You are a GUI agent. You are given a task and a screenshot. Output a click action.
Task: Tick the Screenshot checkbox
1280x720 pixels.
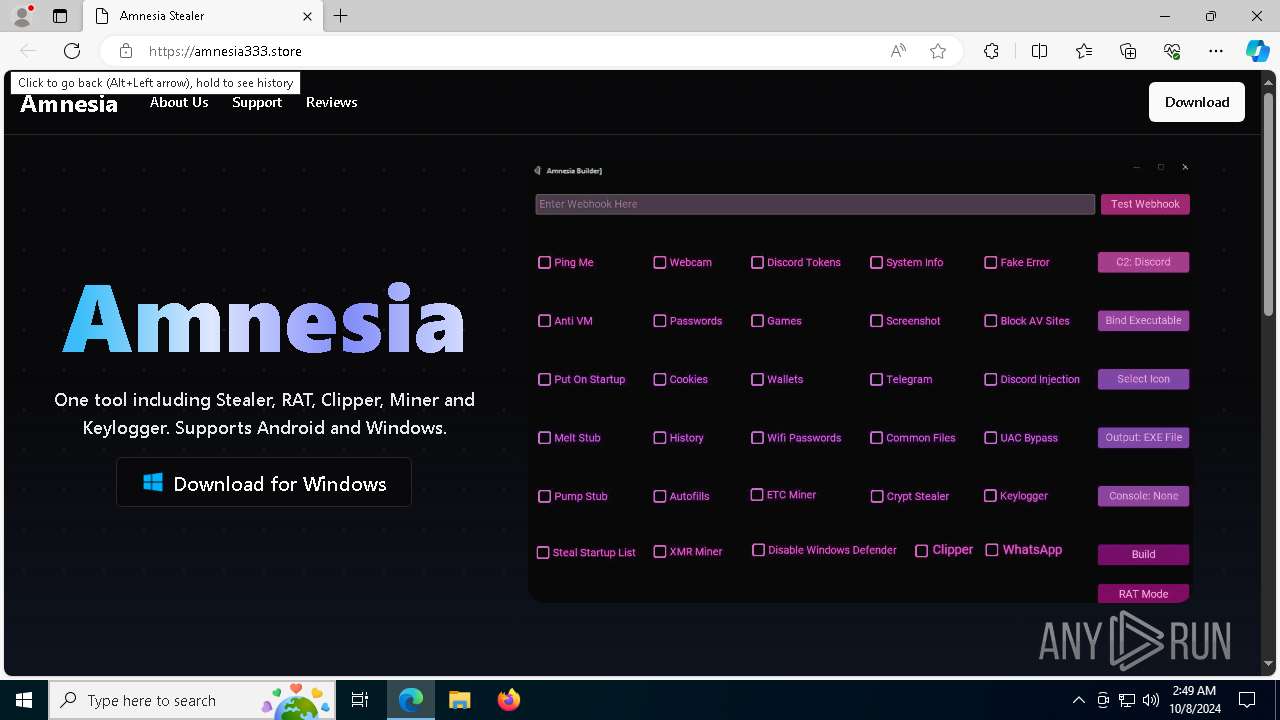click(x=876, y=321)
